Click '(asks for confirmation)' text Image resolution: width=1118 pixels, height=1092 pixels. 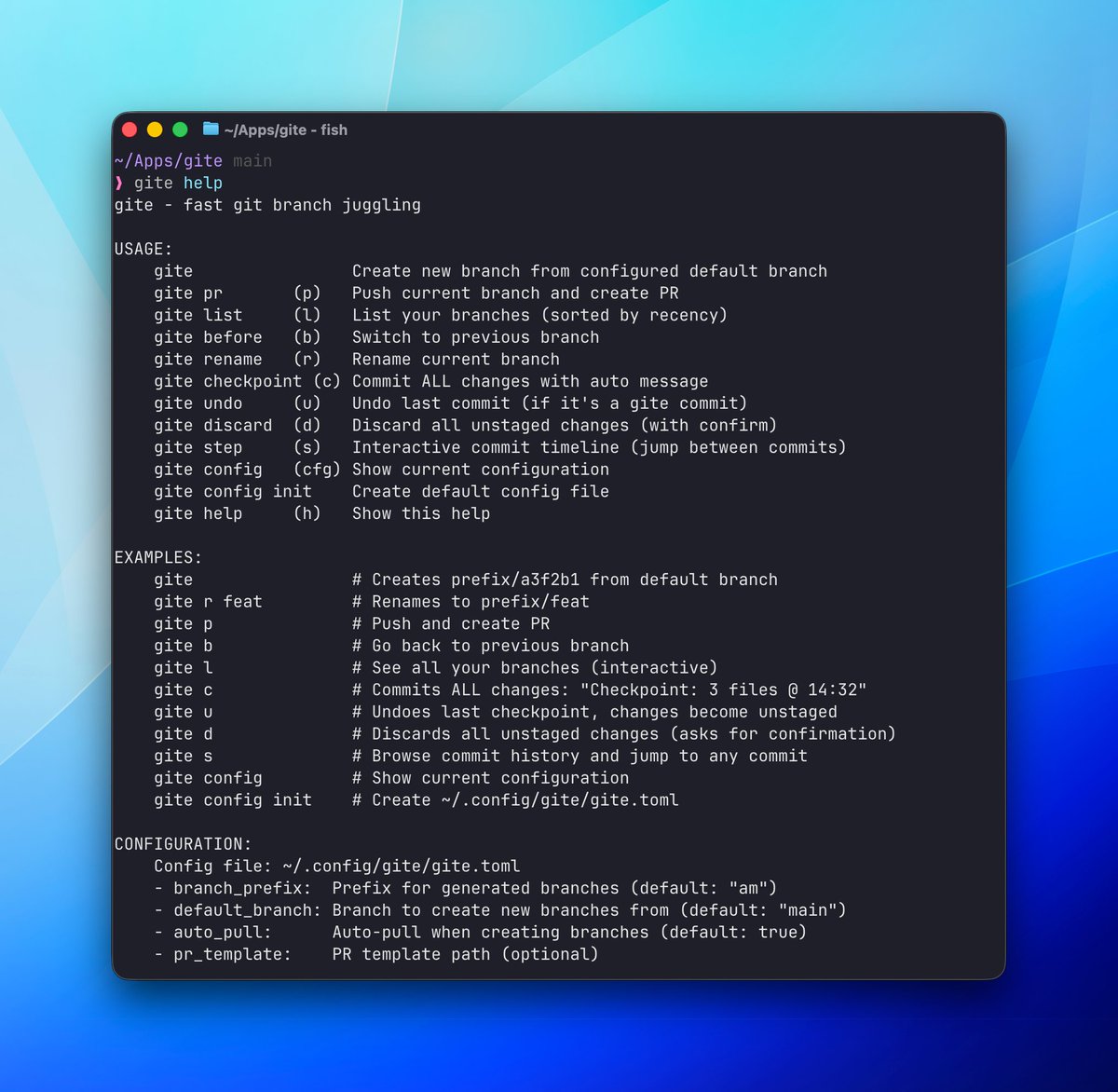[783, 734]
